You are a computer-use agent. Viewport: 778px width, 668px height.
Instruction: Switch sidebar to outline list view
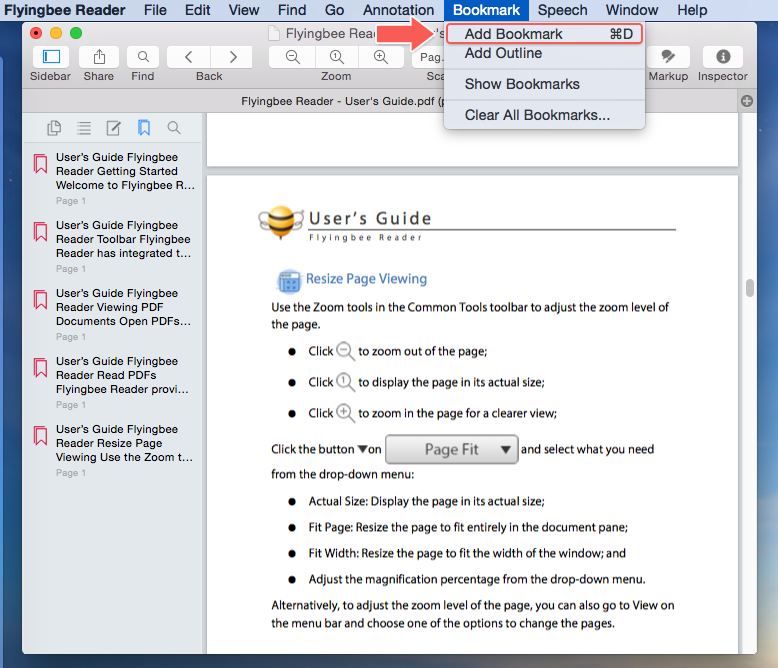pyautogui.click(x=84, y=128)
